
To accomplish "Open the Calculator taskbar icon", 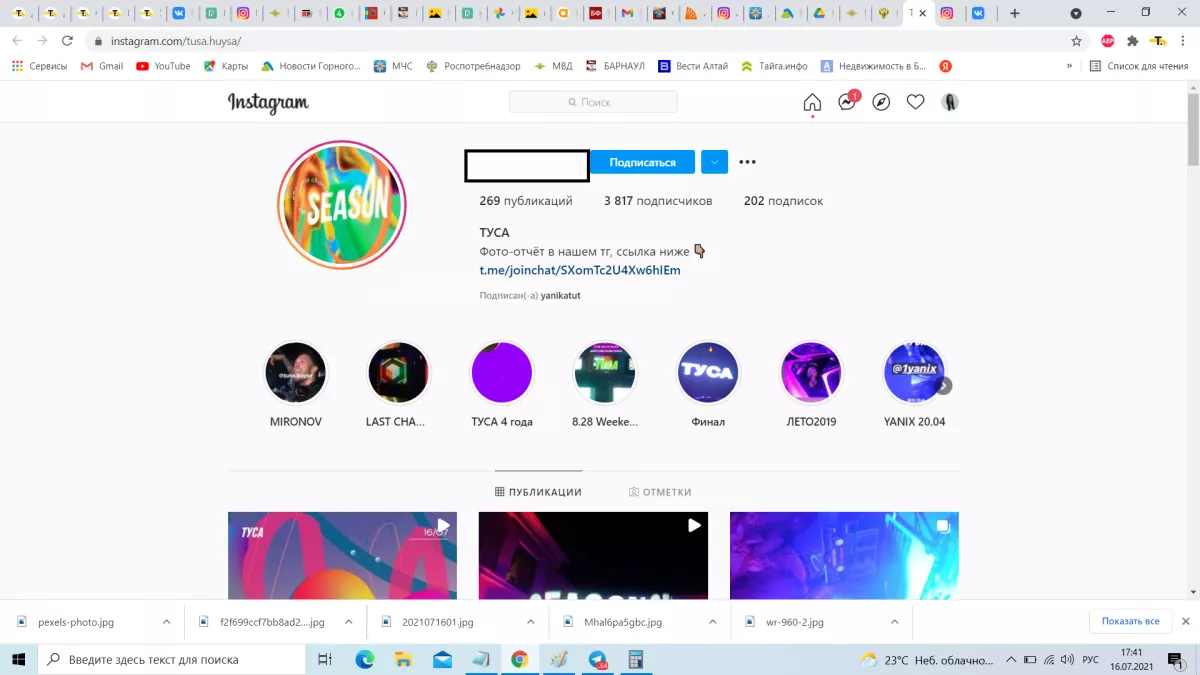I will tap(635, 660).
